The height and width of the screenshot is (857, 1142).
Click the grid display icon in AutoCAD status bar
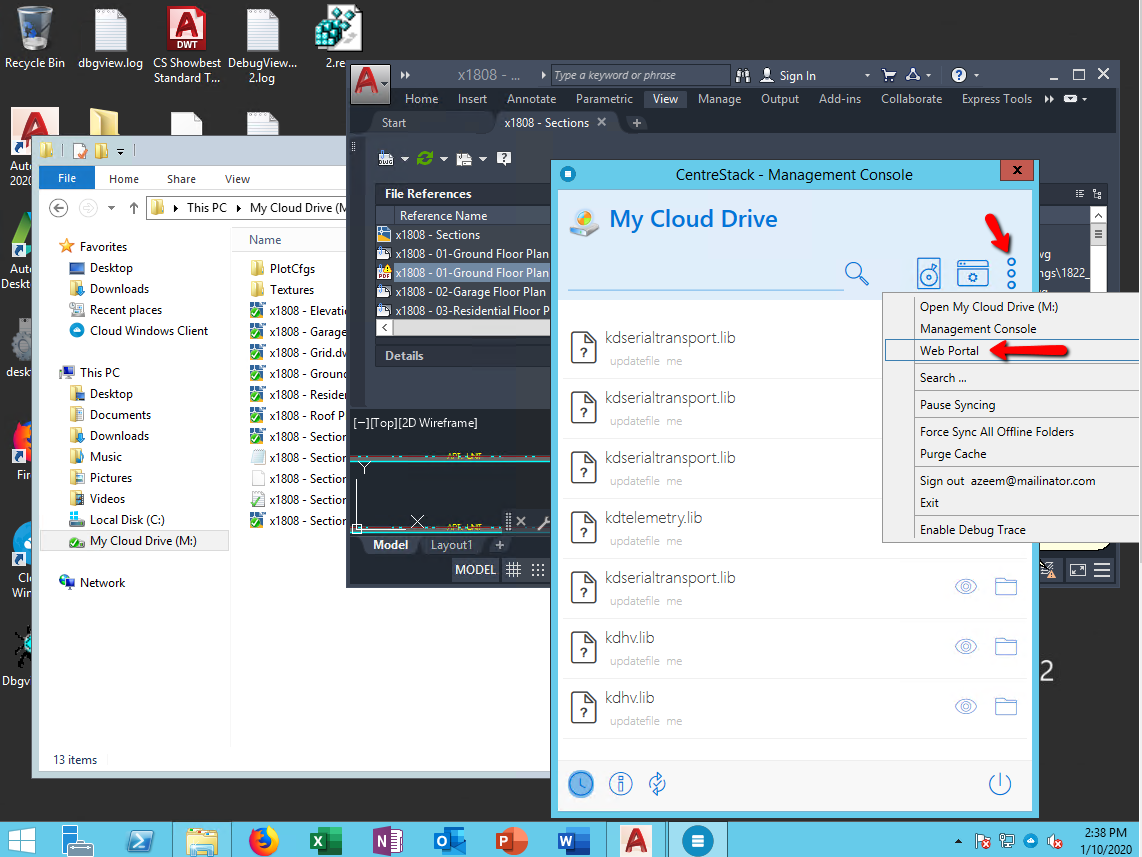(x=513, y=569)
